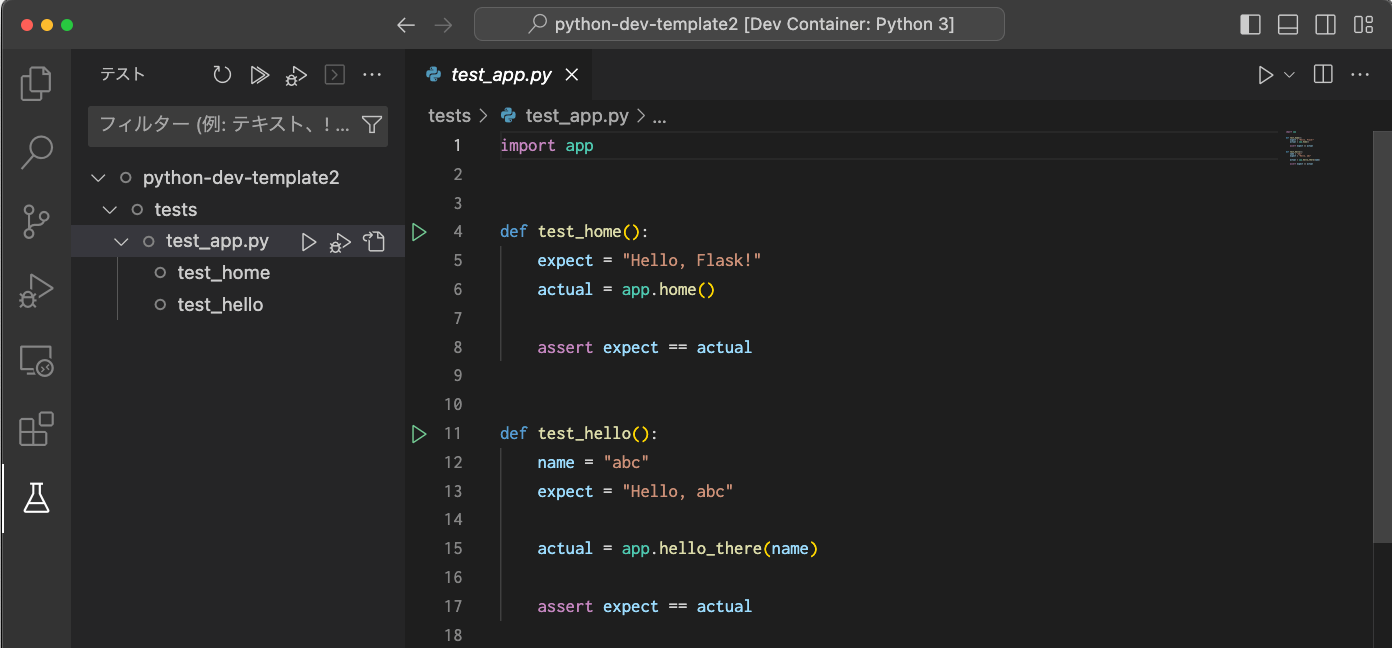Select test_hello in test tree
This screenshot has height=648, width=1392.
220,305
